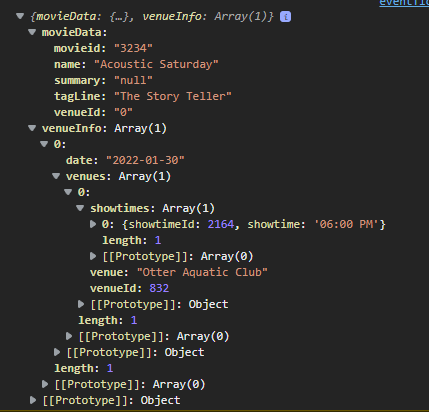The height and width of the screenshot is (412, 429).
Task: Select the movieid "3234" value
Action: pos(133,48)
